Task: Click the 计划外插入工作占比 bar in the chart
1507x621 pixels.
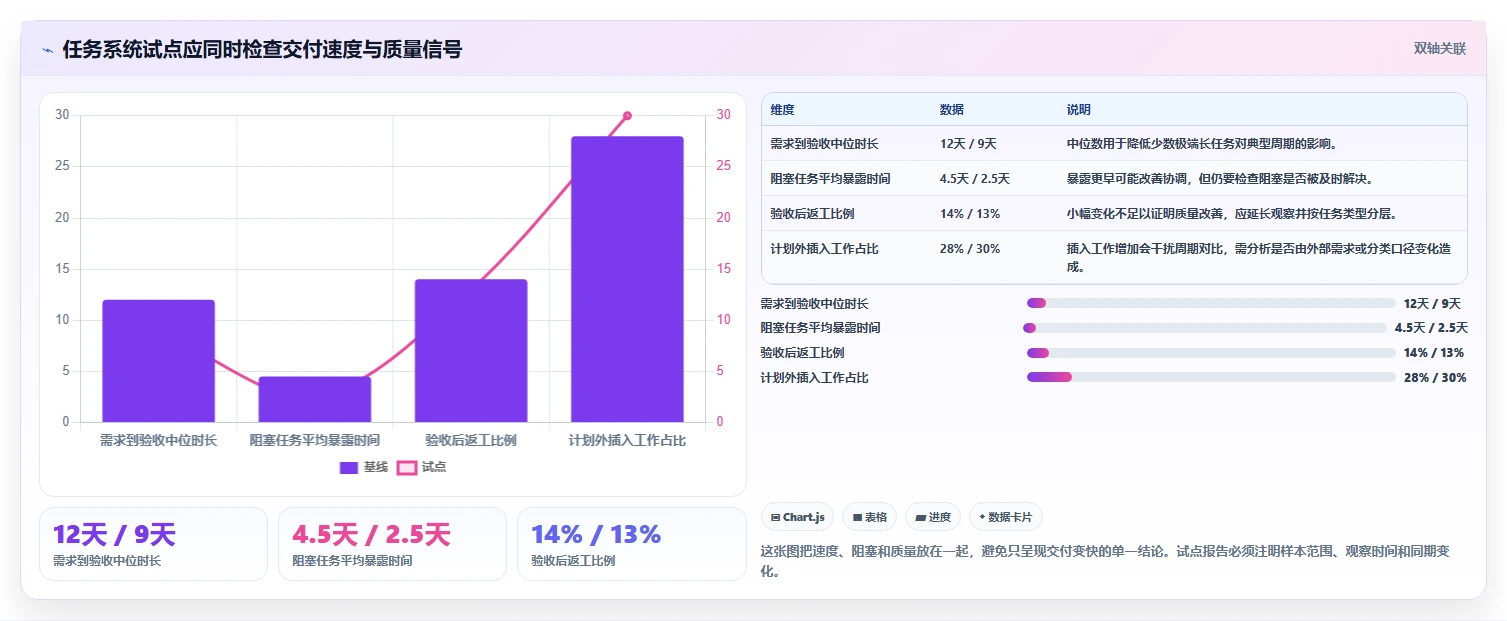Action: tap(627, 279)
